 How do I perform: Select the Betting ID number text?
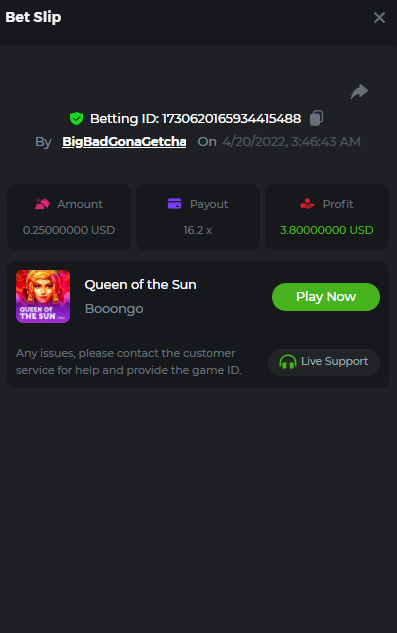click(x=231, y=119)
